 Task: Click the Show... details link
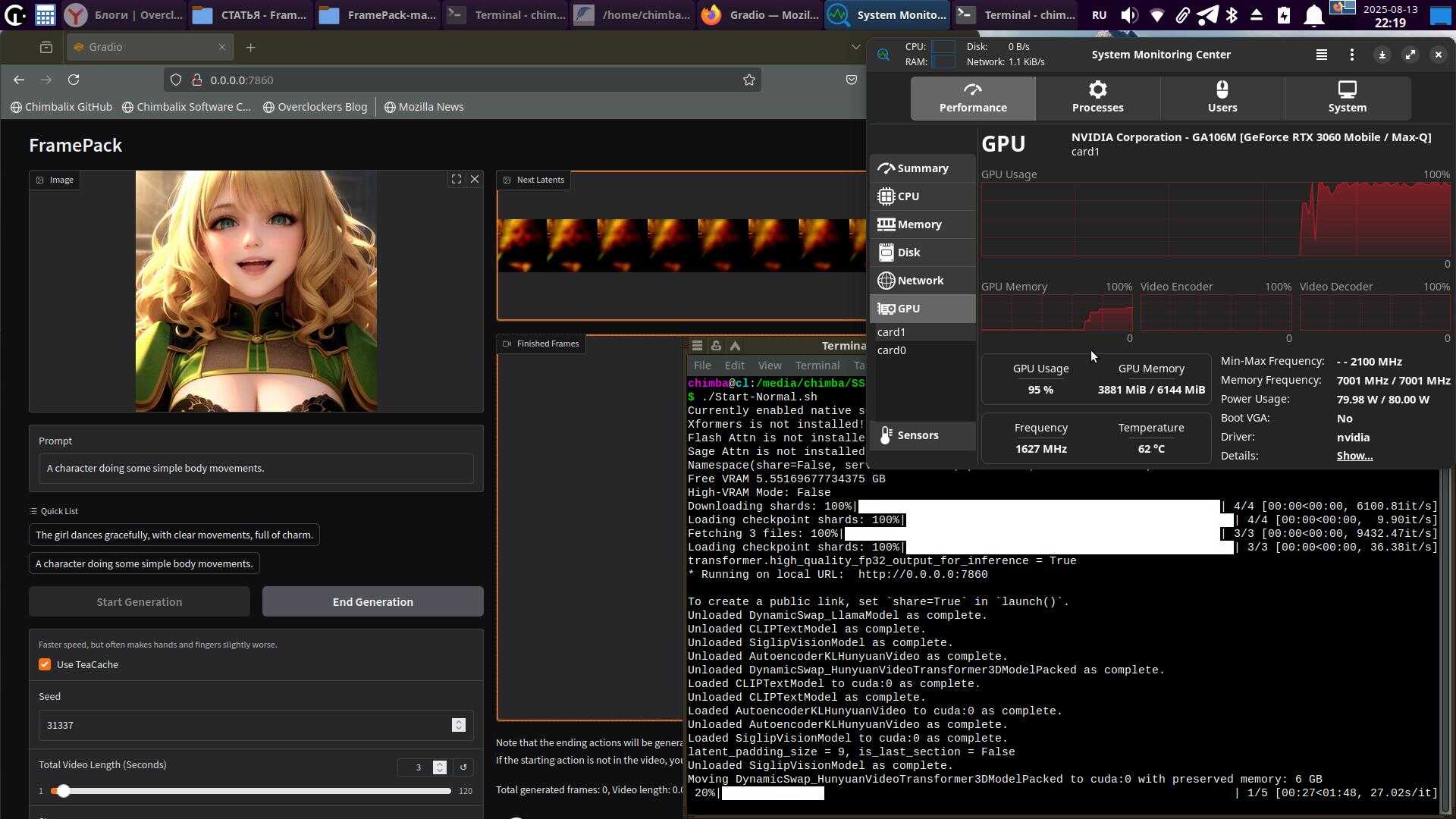point(1354,456)
